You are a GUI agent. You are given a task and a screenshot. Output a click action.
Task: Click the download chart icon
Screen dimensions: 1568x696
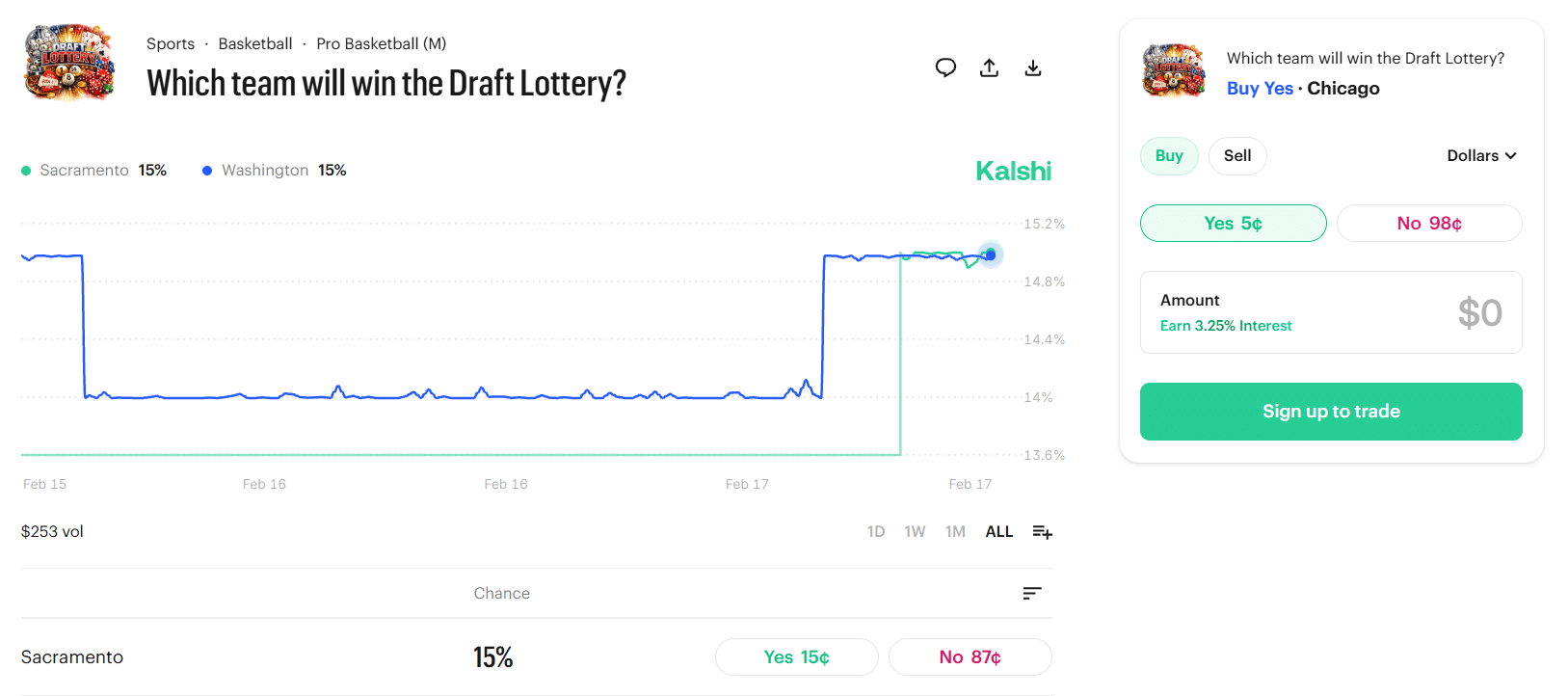[x=1033, y=67]
